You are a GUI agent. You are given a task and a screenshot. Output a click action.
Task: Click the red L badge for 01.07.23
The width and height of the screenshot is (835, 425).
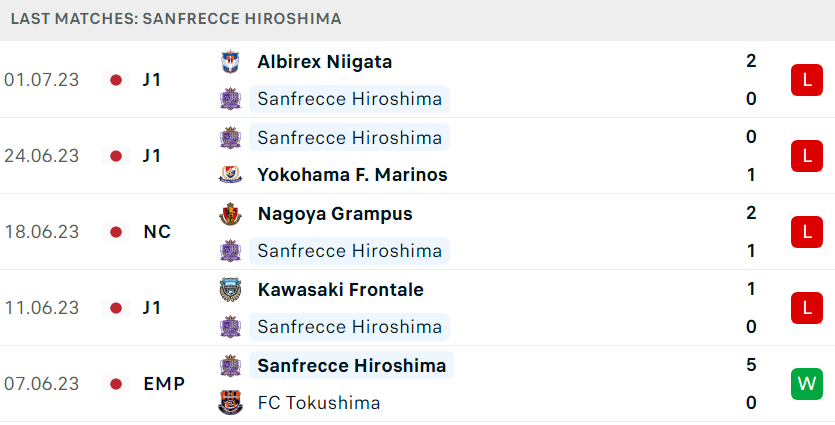pos(807,80)
